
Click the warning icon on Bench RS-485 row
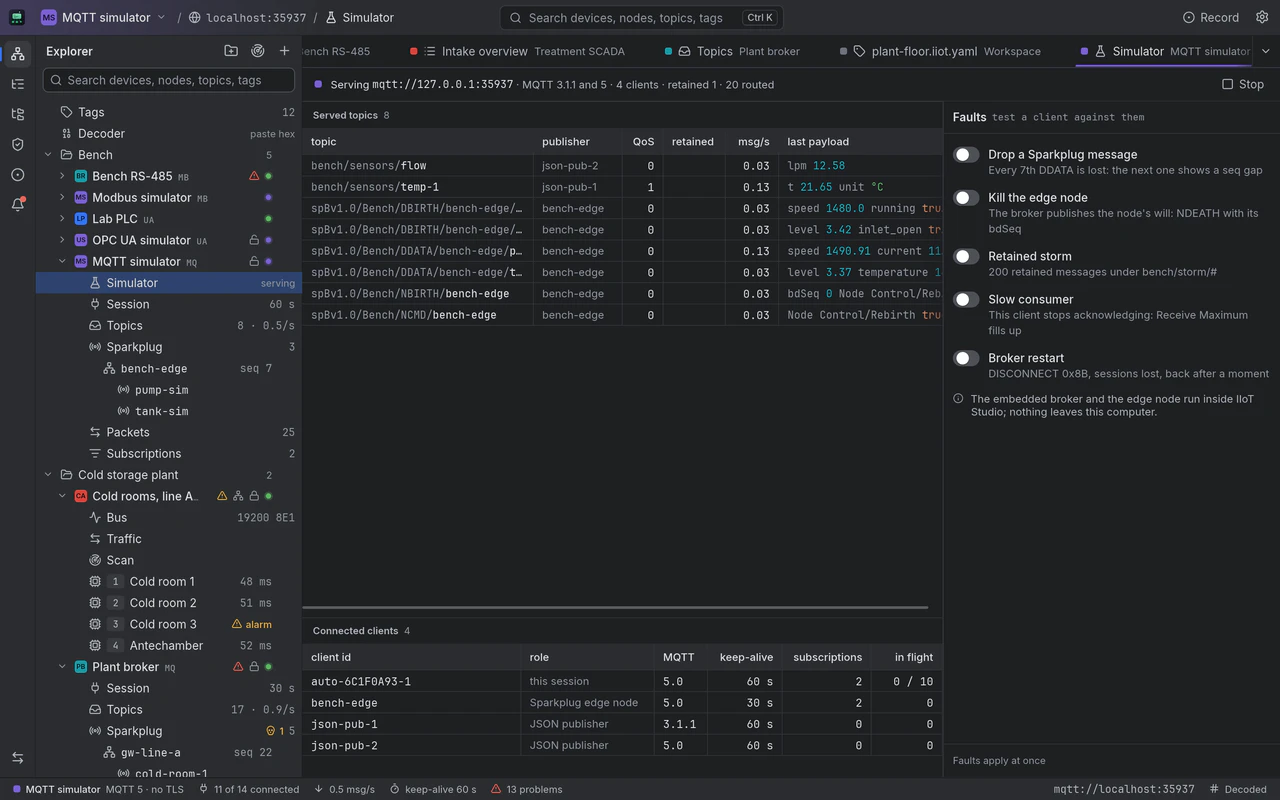[254, 176]
